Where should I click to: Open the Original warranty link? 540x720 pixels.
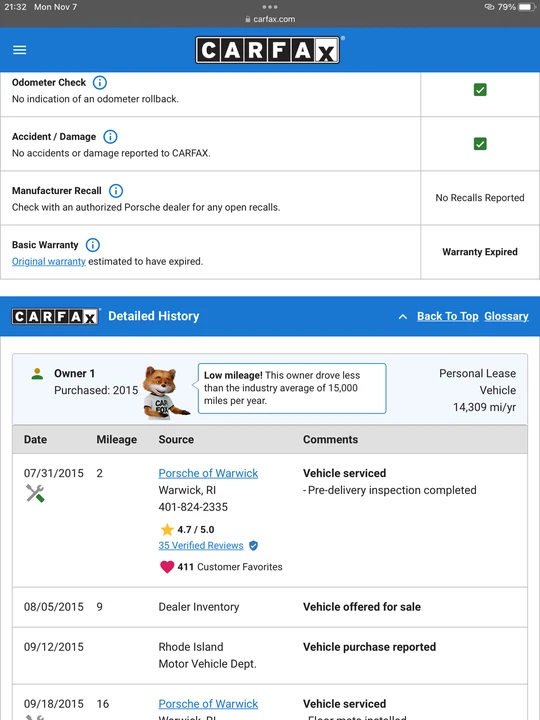click(x=49, y=261)
